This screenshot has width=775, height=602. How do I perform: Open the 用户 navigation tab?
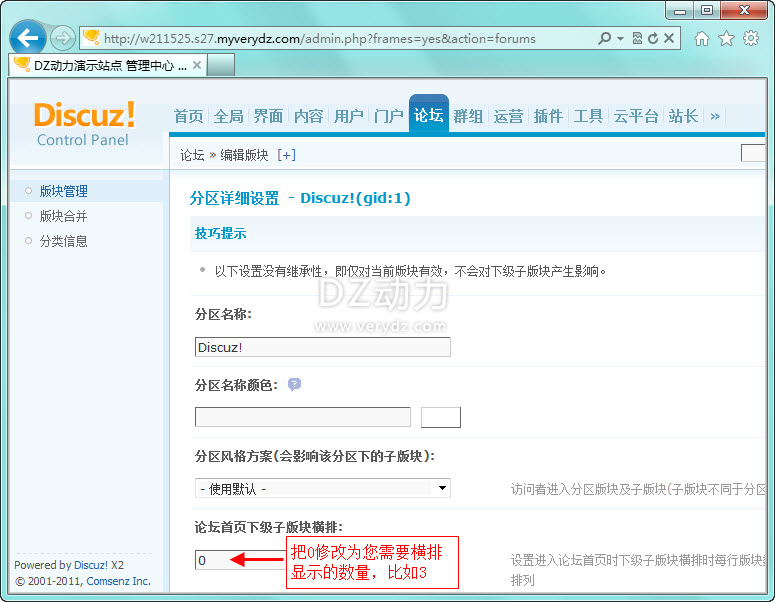tap(349, 116)
